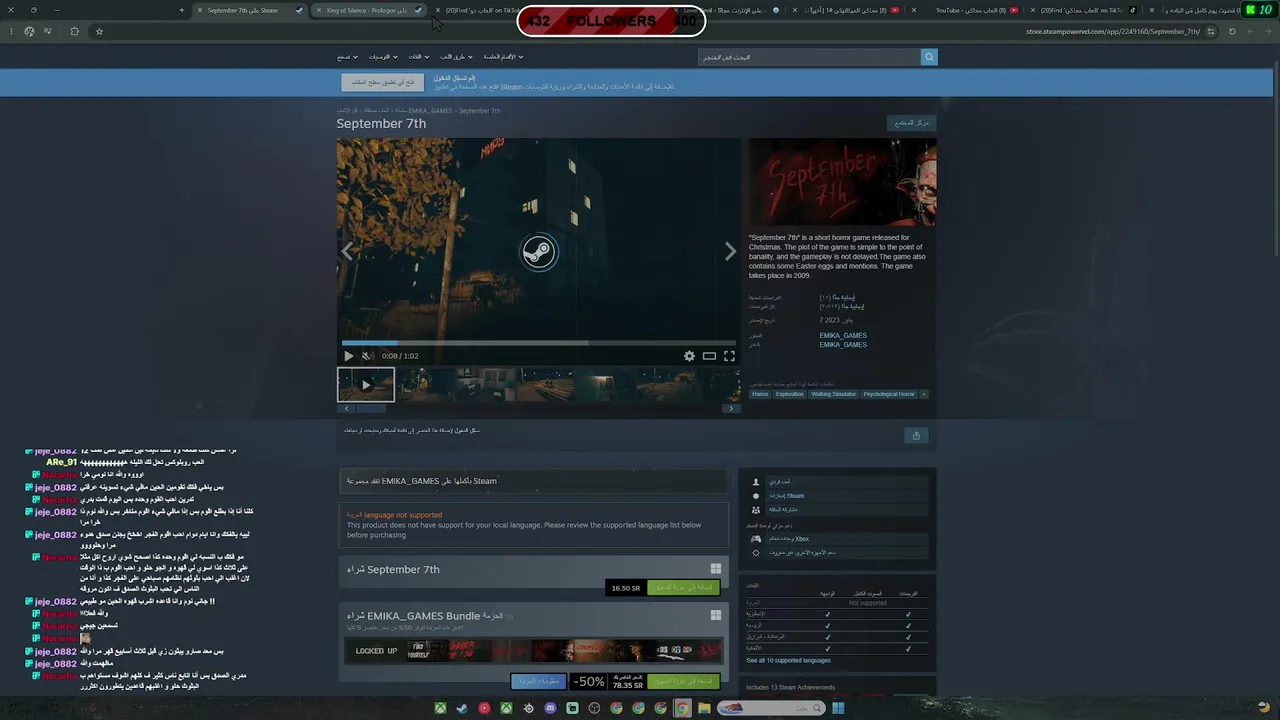Viewport: 1280px width, 720px height.
Task: Expand the fourth store nav dropdown
Action: tap(457, 57)
